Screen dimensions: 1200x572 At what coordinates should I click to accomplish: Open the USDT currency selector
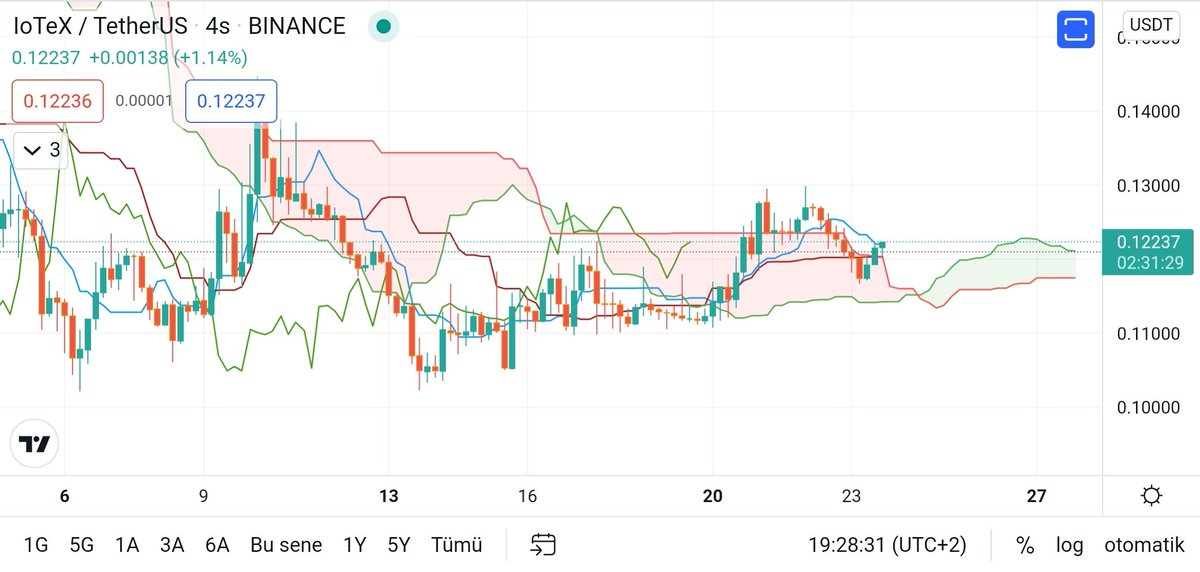tap(1151, 25)
